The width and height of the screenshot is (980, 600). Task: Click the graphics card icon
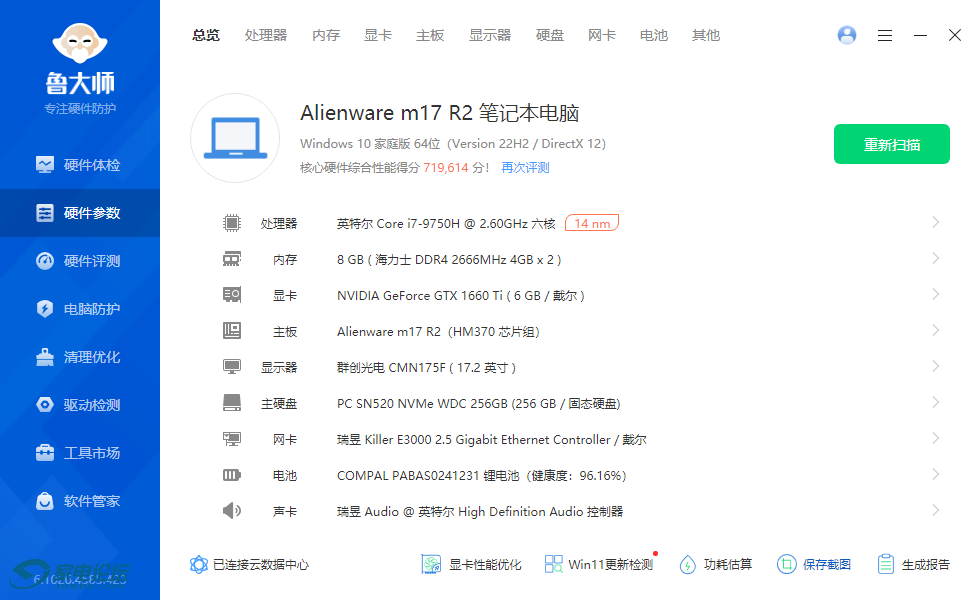click(232, 294)
